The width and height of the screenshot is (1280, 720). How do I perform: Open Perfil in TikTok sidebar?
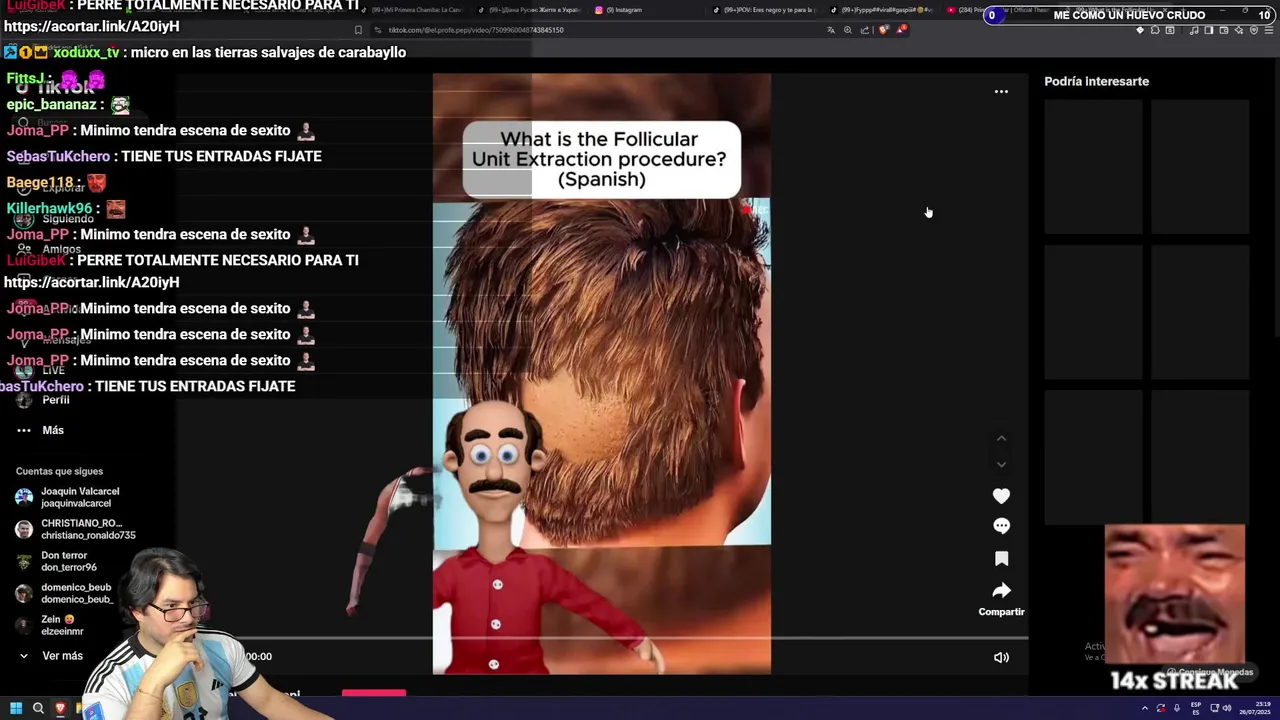[43, 400]
